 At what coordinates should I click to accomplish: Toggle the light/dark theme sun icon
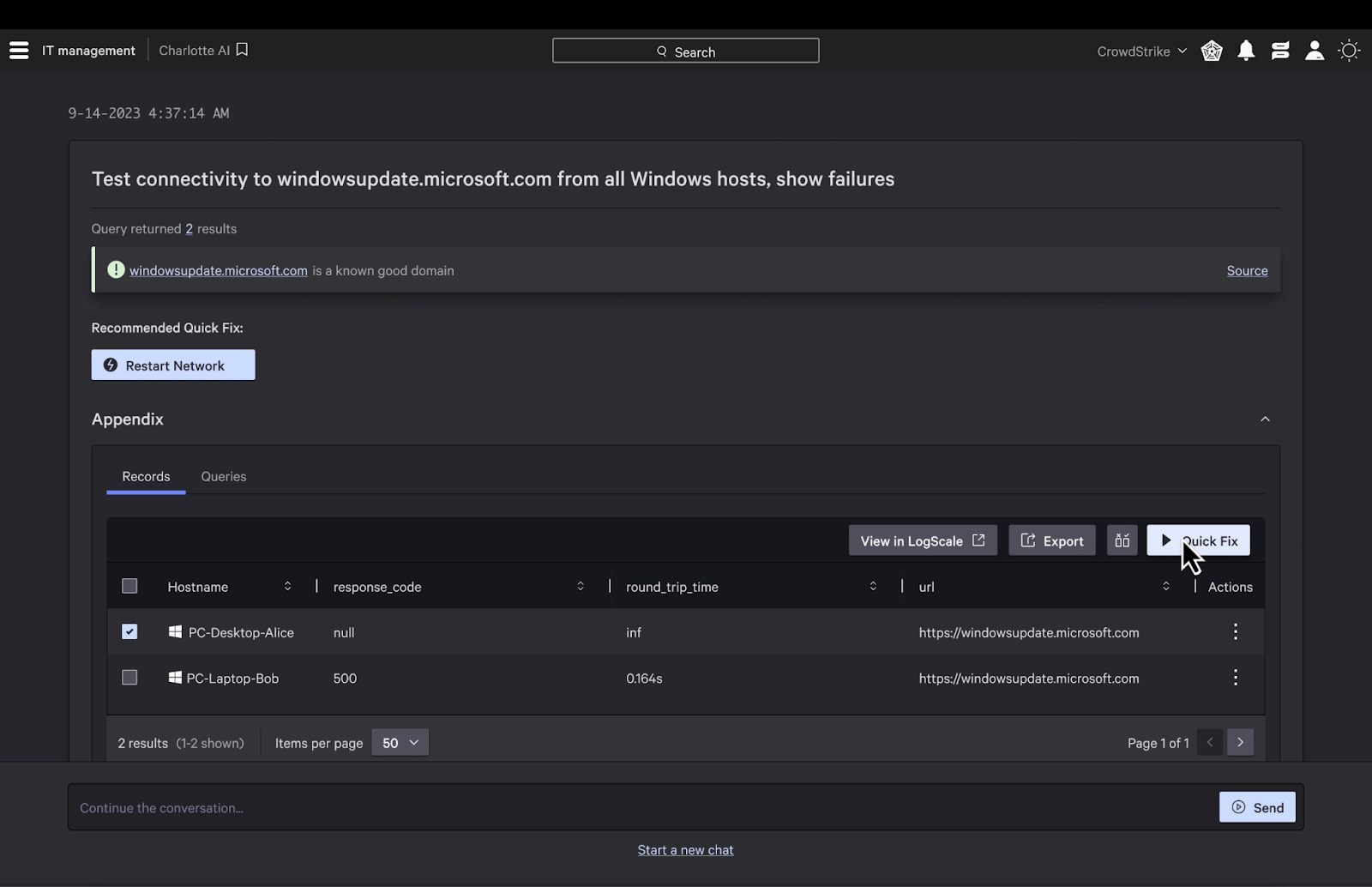point(1350,51)
